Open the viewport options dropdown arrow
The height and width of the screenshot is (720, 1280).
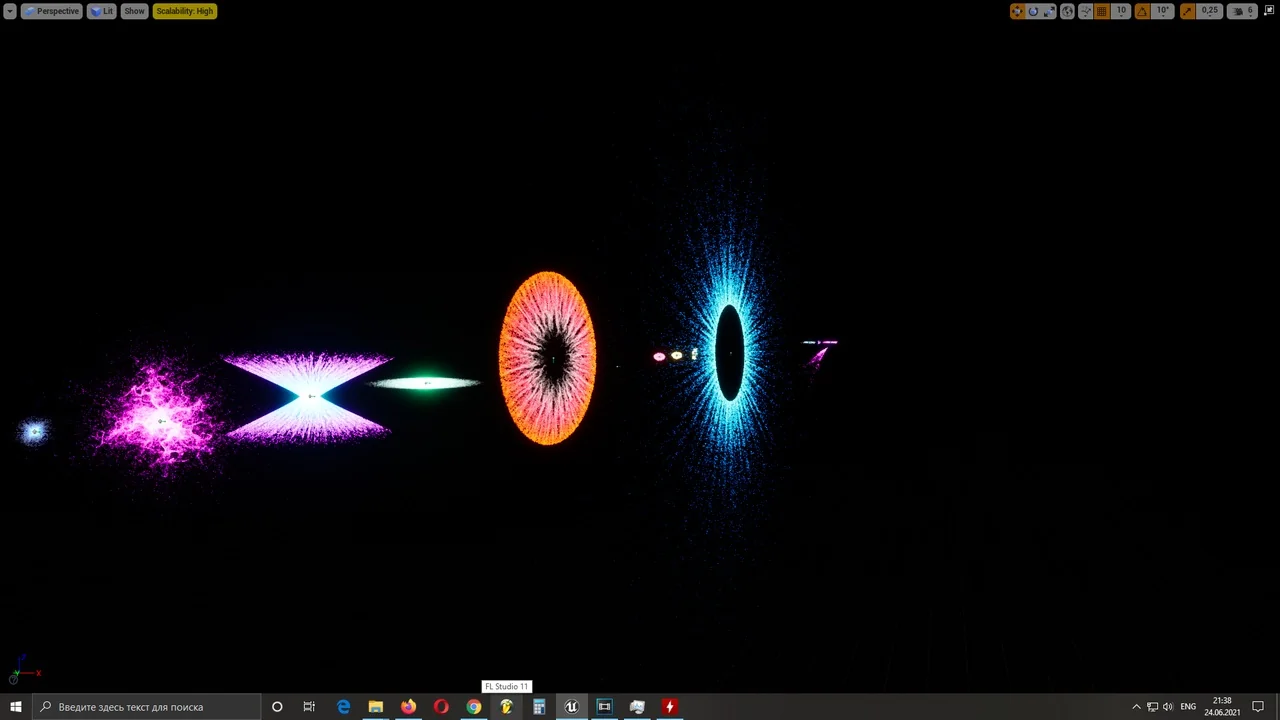10,11
